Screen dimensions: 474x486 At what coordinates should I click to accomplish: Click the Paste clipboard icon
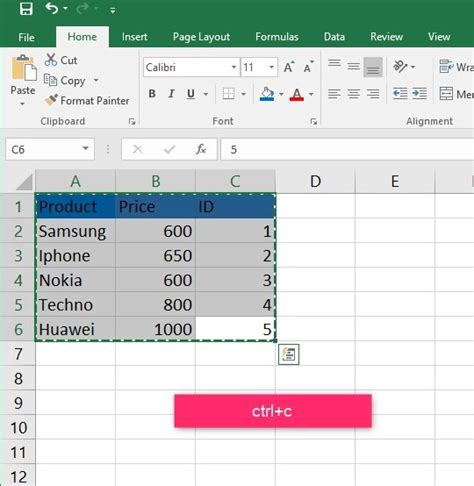pyautogui.click(x=23, y=68)
